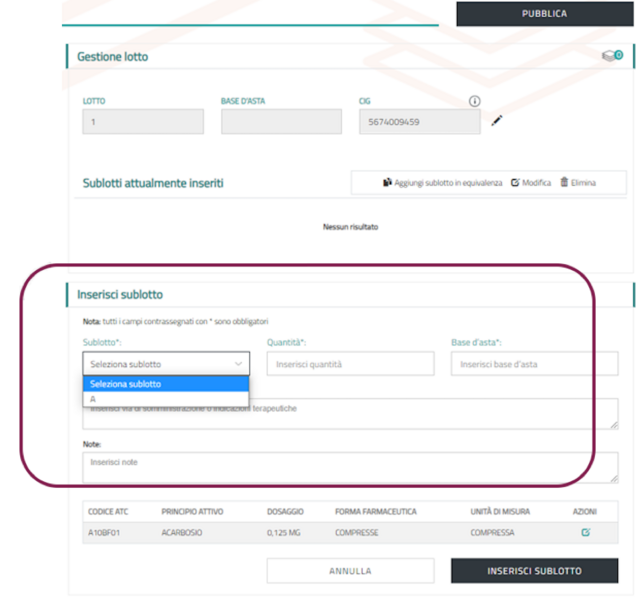636x599 pixels.
Task: Click the empty BASE D'ASTA field in Gestione lotto
Action: tap(281, 122)
